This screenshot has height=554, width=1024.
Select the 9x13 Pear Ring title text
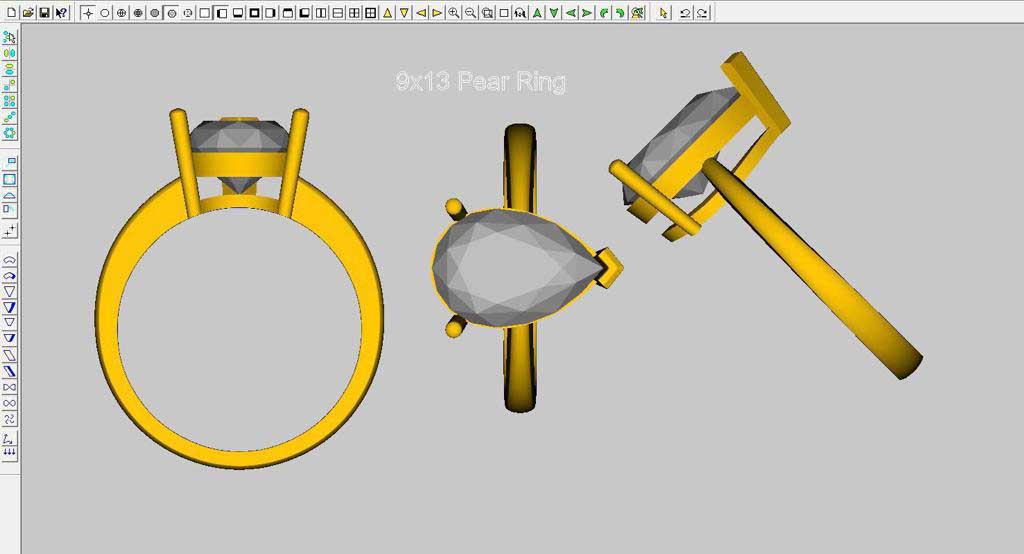pyautogui.click(x=480, y=82)
